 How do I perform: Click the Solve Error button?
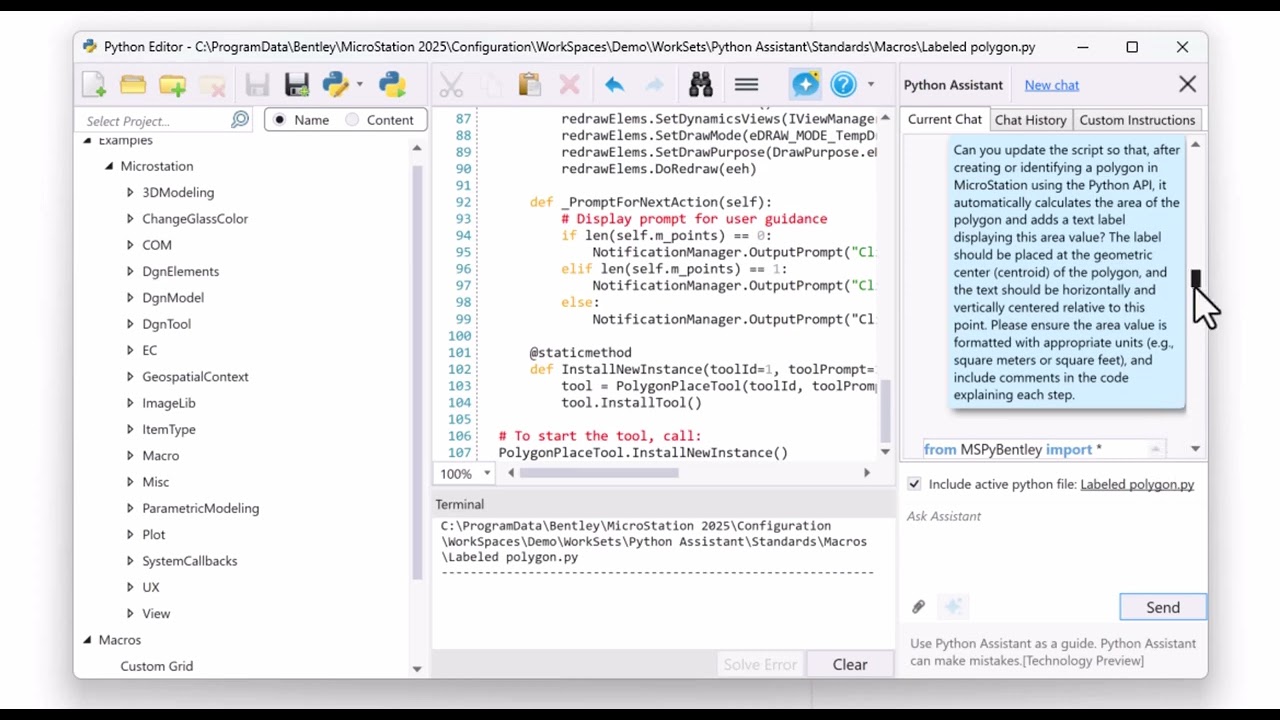point(760,664)
